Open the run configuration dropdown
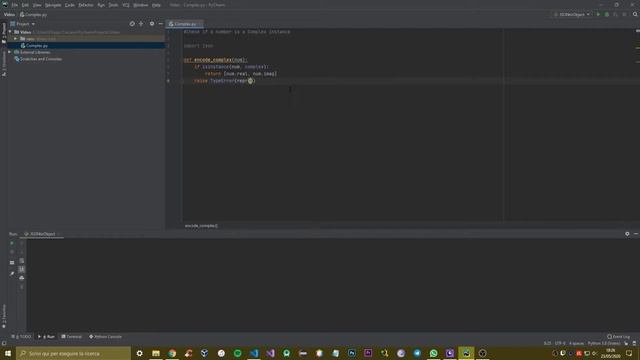Screen dimensions: 640x360 tap(572, 15)
